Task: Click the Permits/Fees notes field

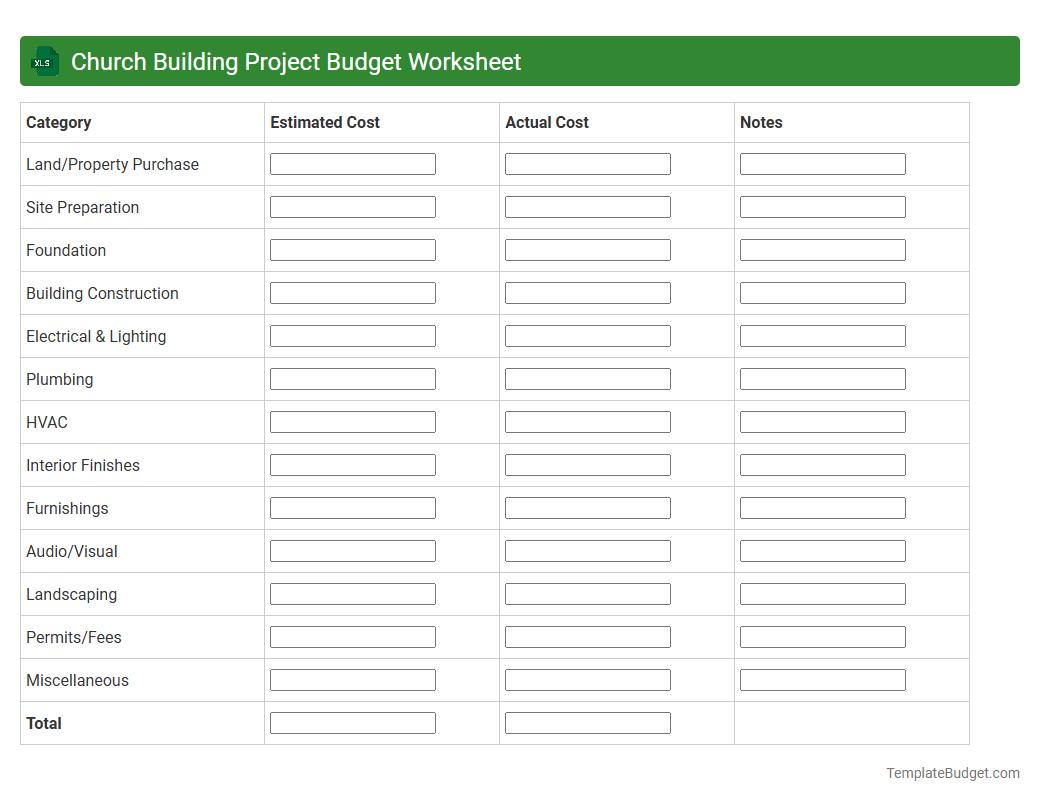Action: click(x=822, y=636)
